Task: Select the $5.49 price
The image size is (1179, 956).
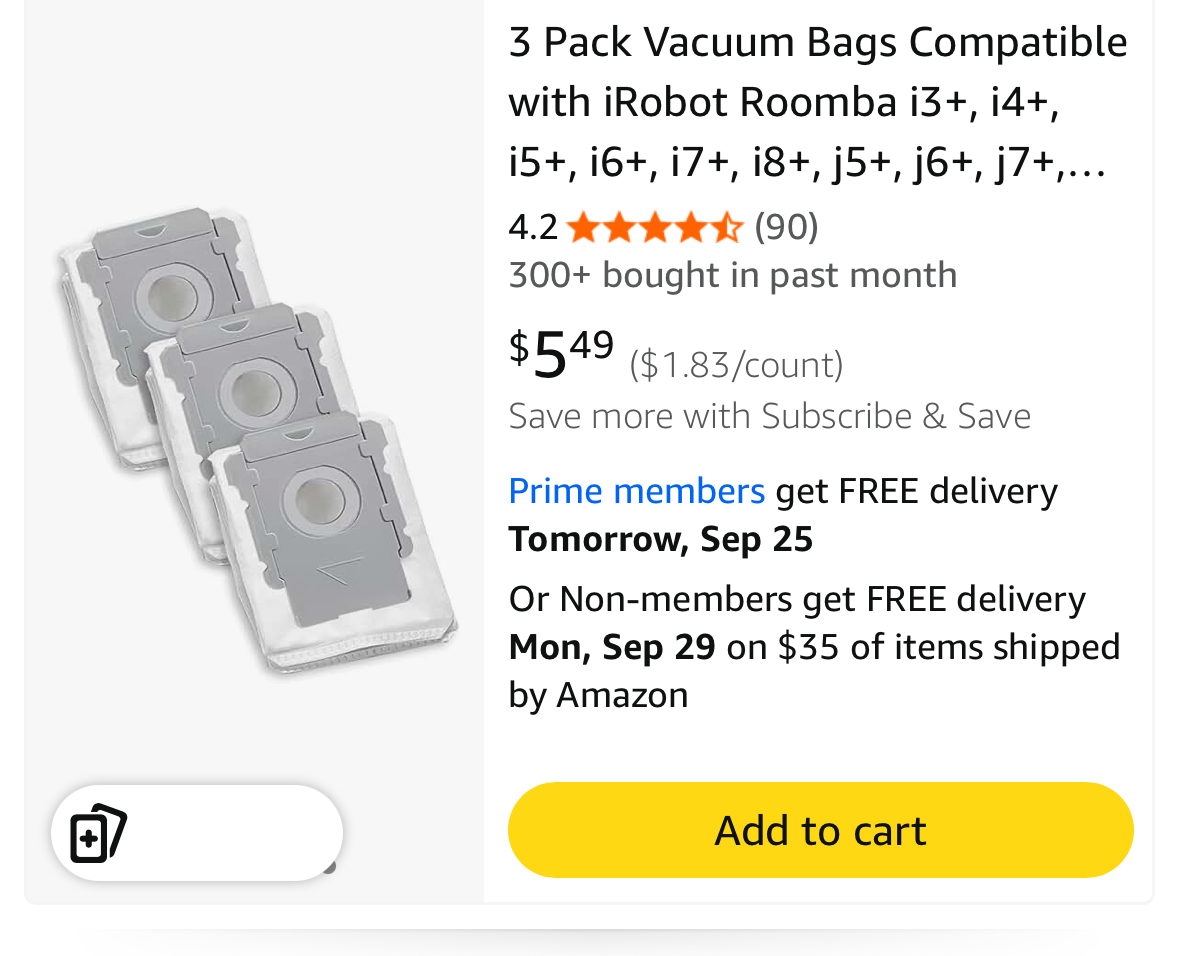Action: [561, 354]
